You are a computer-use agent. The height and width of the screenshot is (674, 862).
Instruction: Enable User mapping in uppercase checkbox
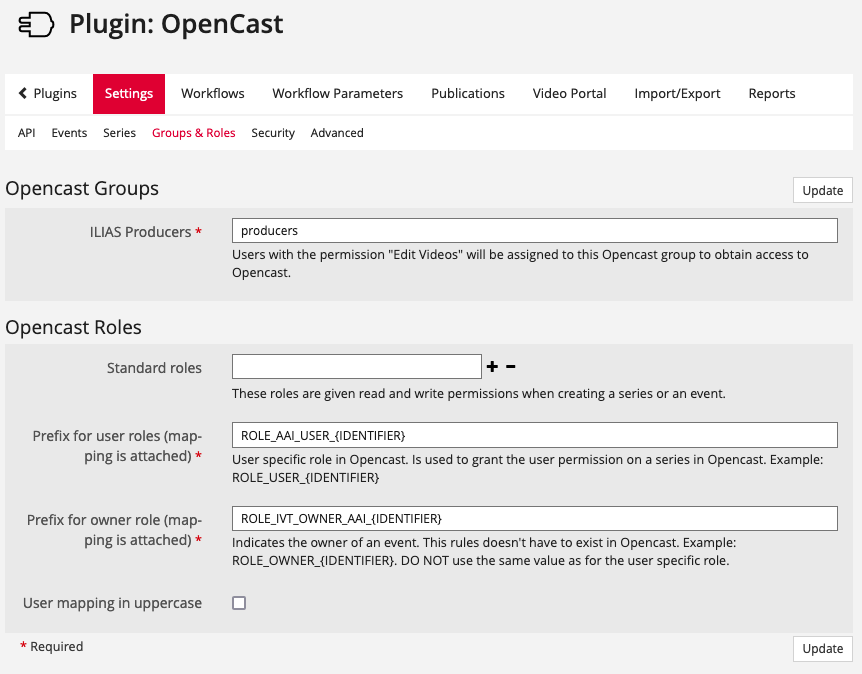click(x=239, y=603)
